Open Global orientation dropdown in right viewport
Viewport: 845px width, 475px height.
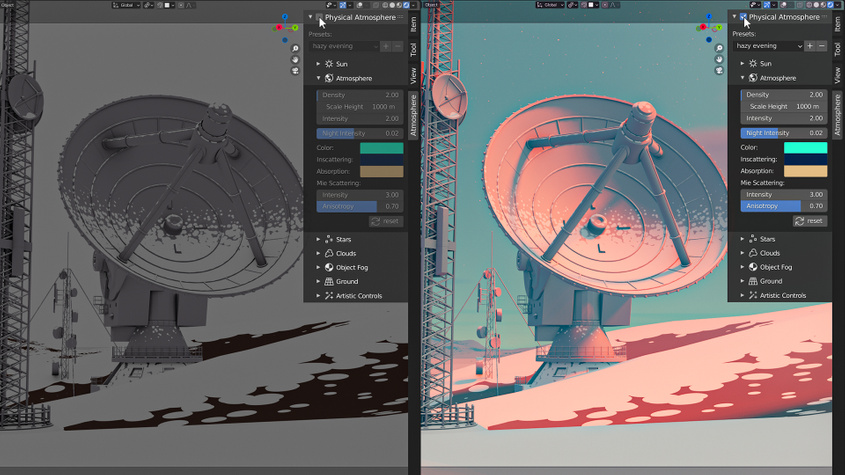(x=550, y=5)
